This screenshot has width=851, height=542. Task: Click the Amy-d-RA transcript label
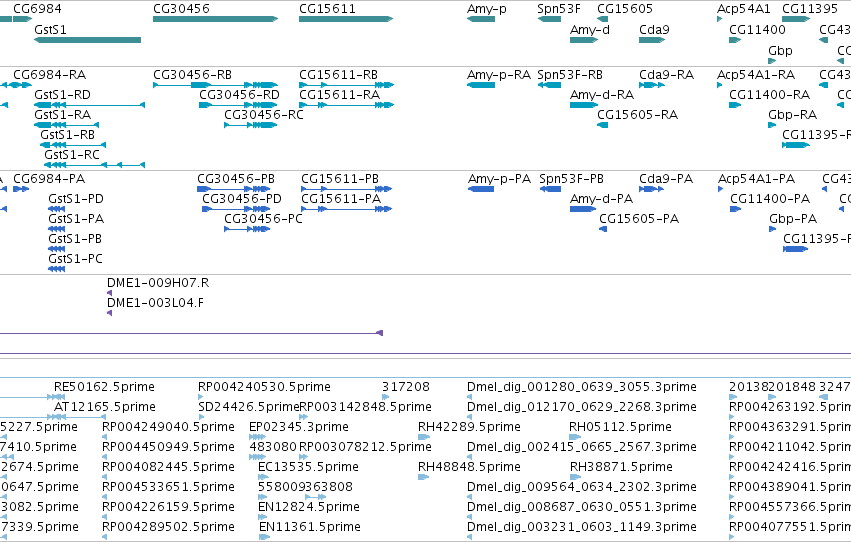tap(602, 95)
